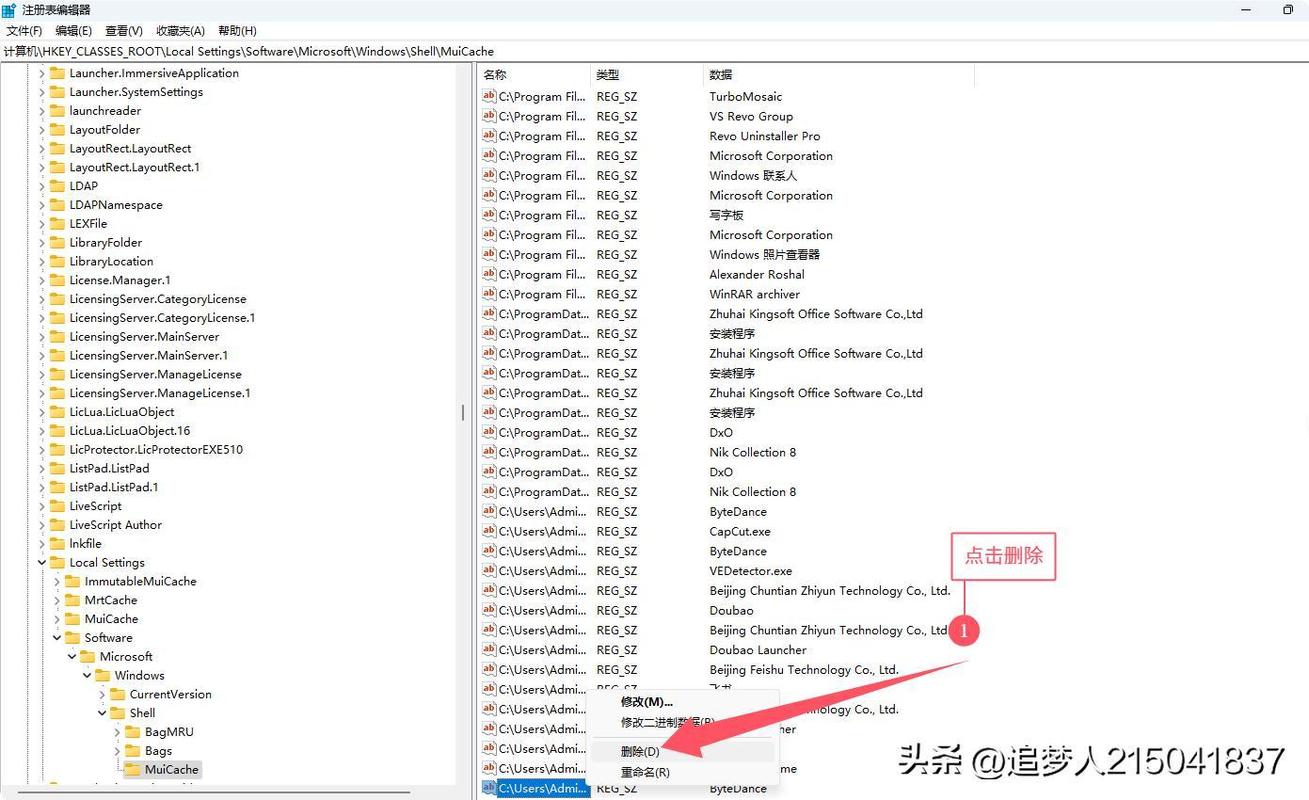Click the folder icon of launchreader key
This screenshot has width=1309, height=800.
[57, 111]
